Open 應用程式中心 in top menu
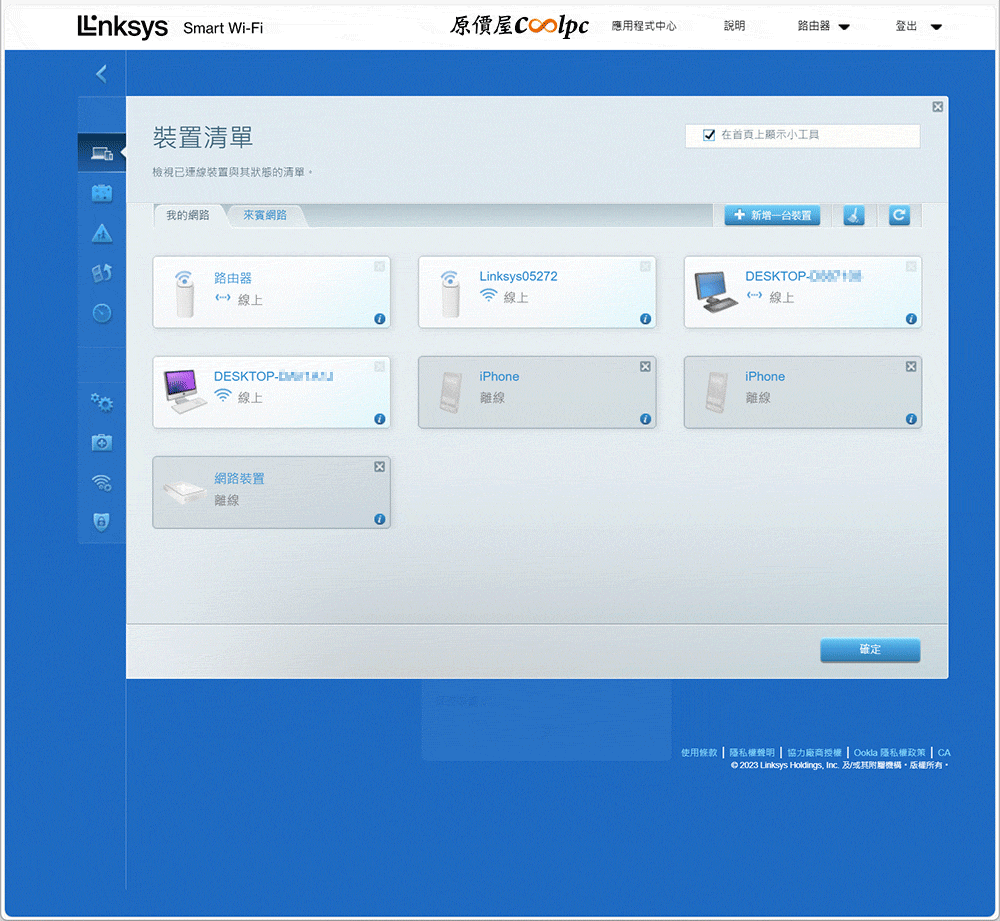This screenshot has width=1000, height=921. (643, 26)
